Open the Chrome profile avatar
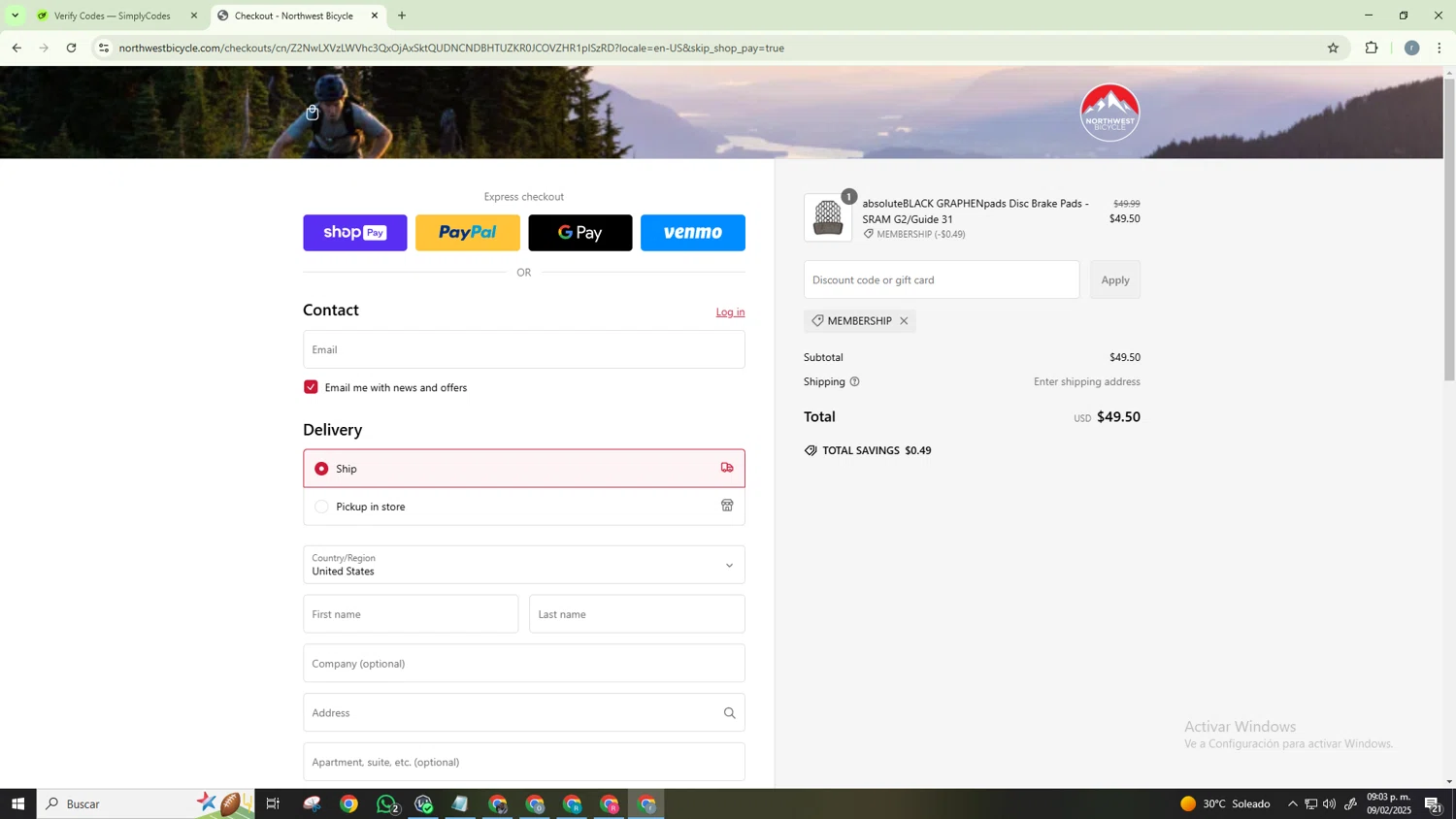Screen dimensions: 1456x819 point(1411,48)
